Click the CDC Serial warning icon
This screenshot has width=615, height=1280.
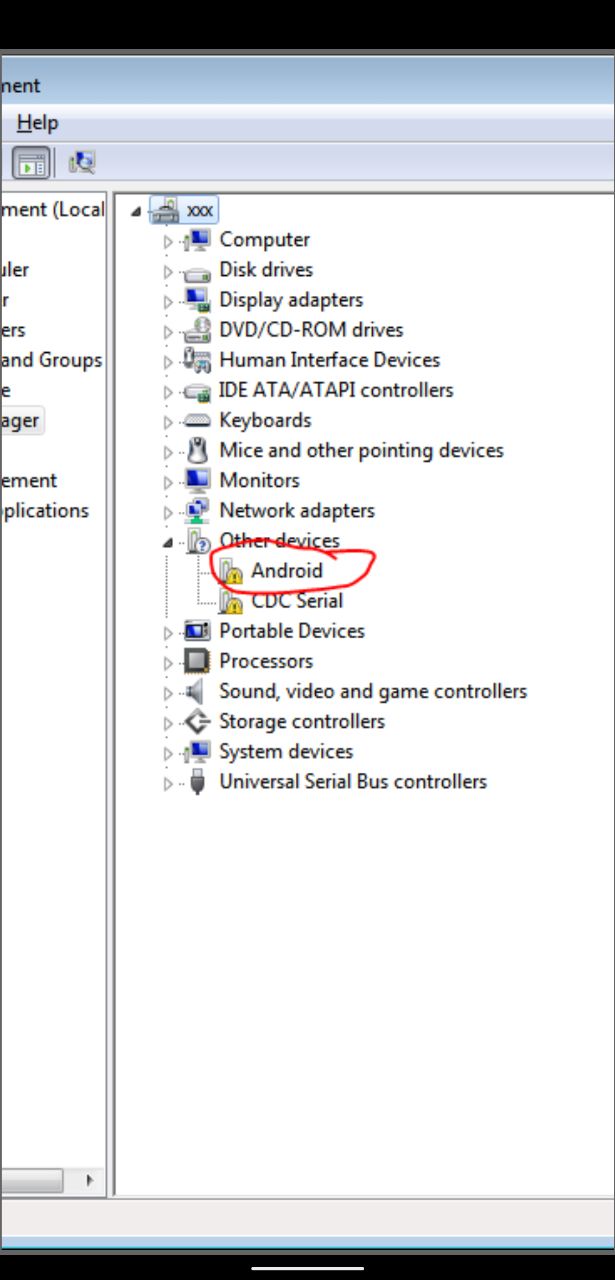(231, 601)
